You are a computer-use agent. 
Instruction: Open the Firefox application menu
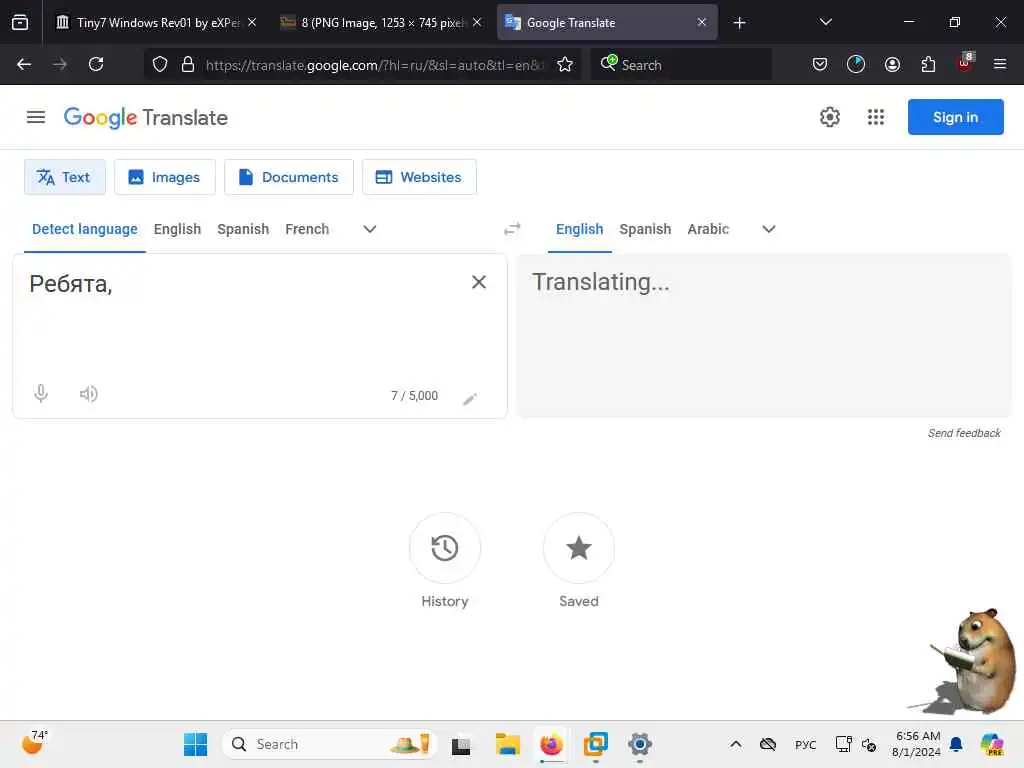[x=1000, y=64]
